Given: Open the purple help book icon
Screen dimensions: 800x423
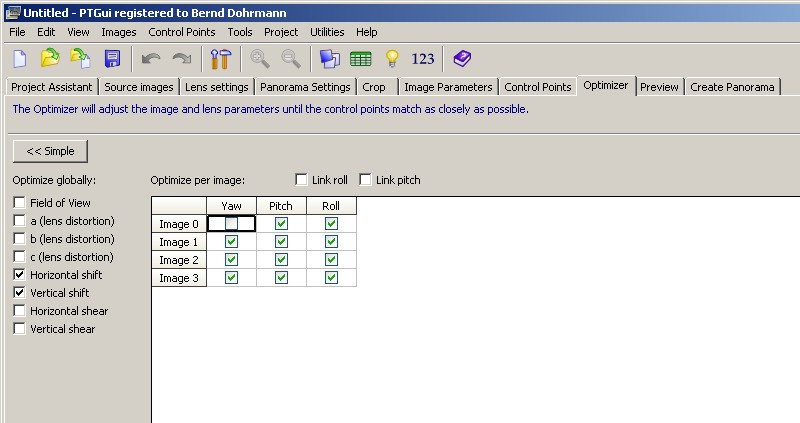Looking at the screenshot, I should click(461, 59).
